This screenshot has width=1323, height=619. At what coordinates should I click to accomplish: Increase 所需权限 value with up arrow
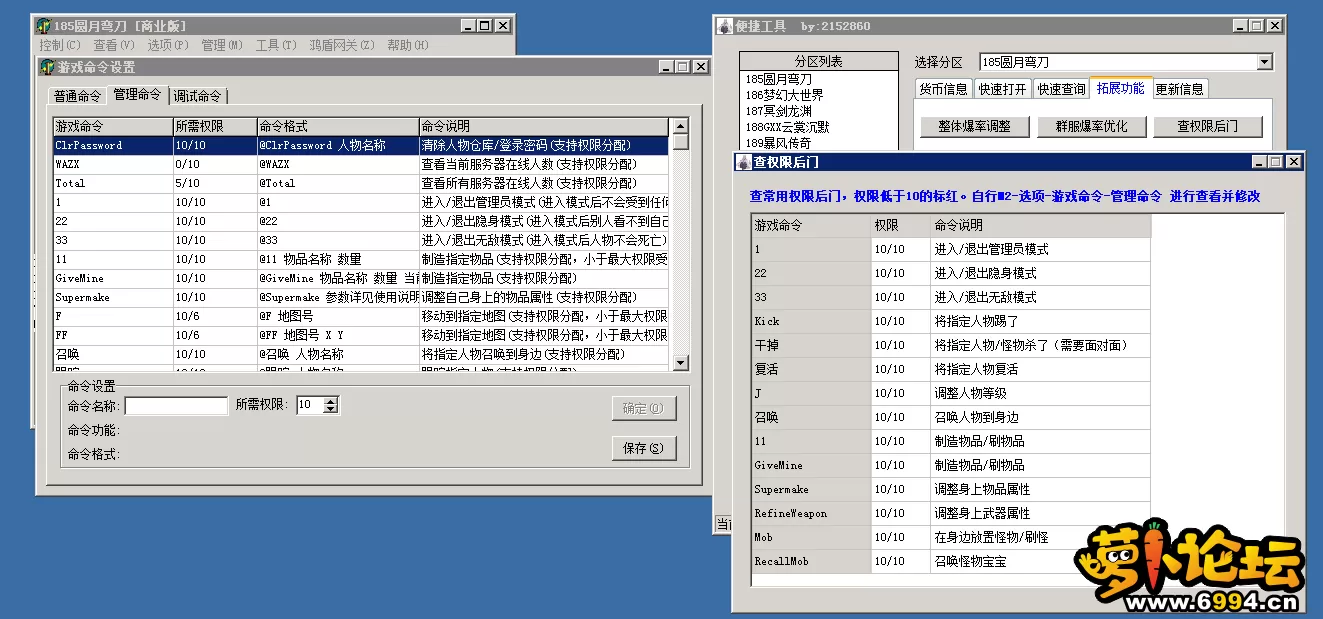coord(332,400)
